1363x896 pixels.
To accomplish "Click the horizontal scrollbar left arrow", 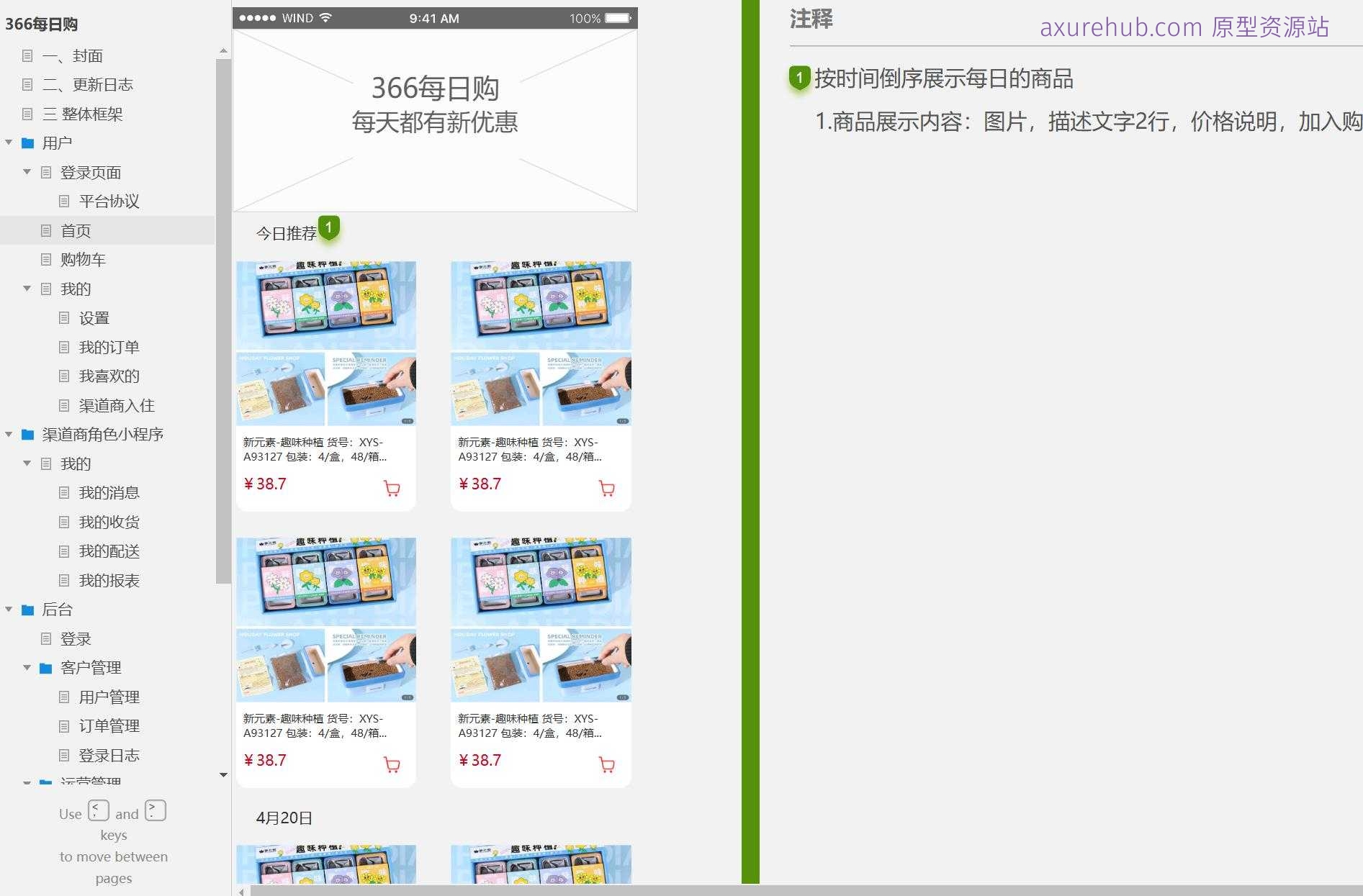I will [241, 892].
